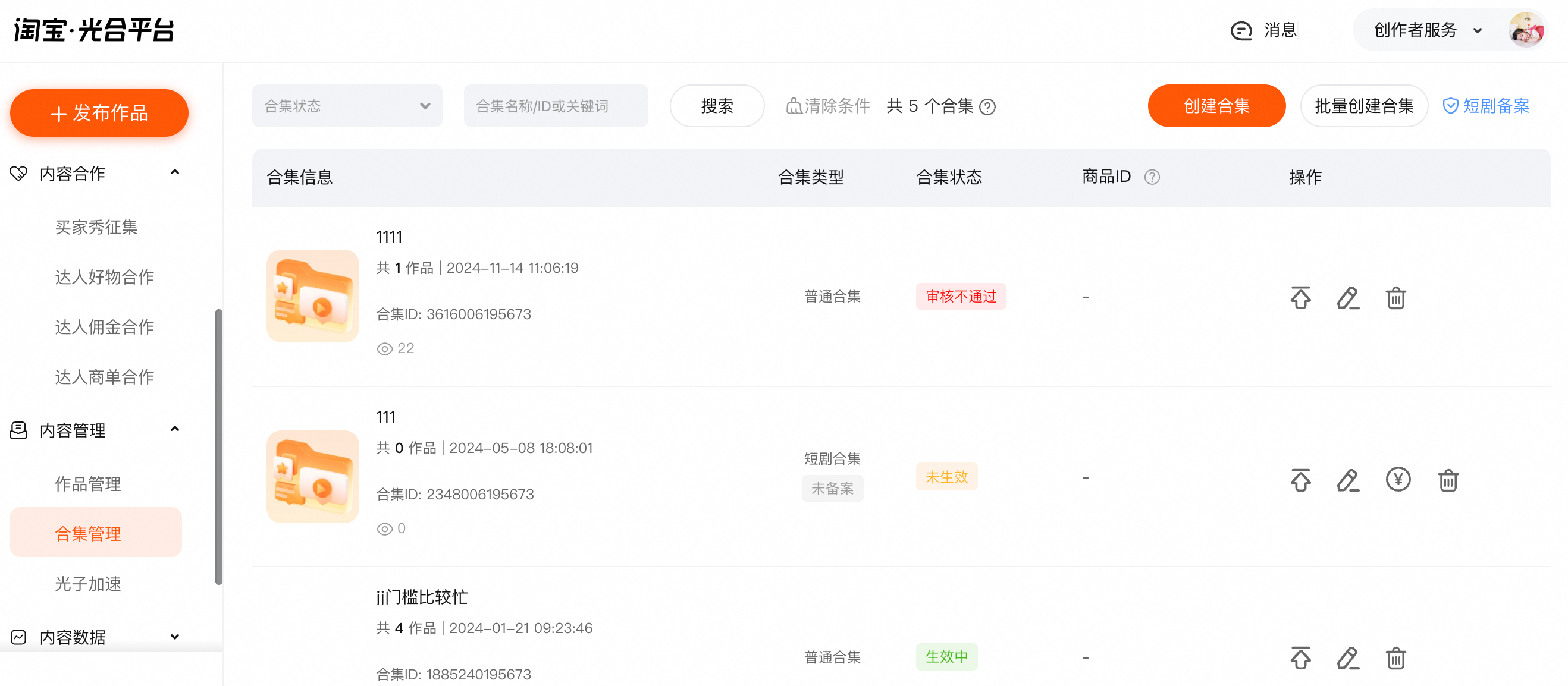This screenshot has height=686, width=1568.
Task: Open the 消息 message icon
Action: pos(1240,30)
